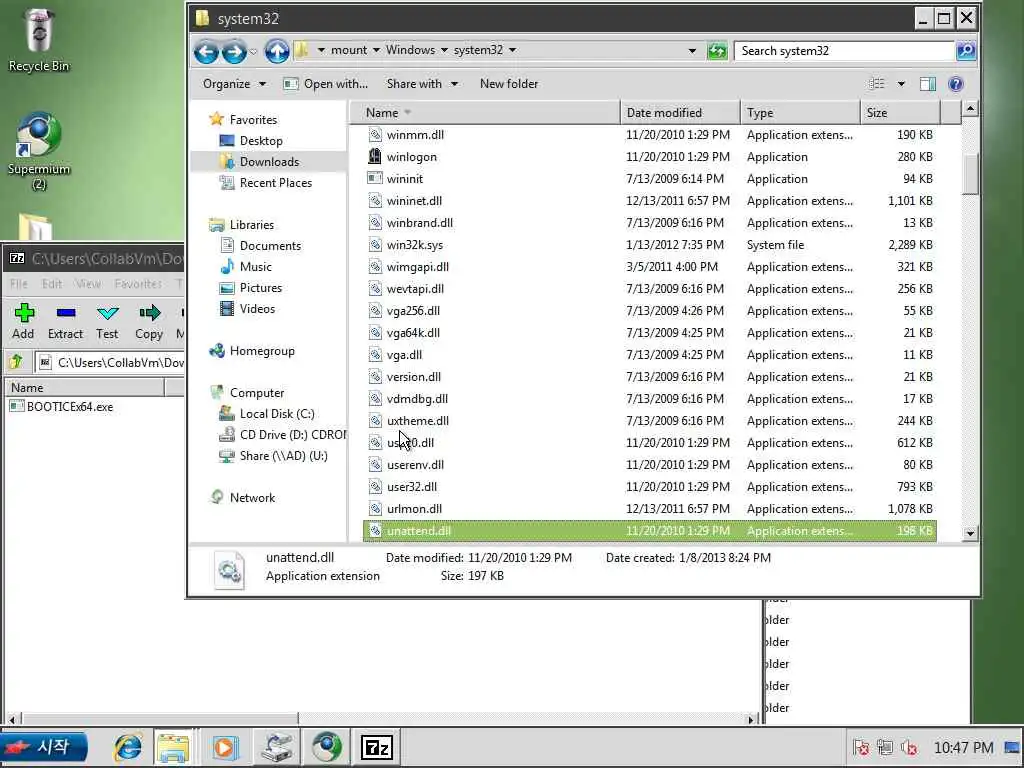Open Videos library
Image resolution: width=1024 pixels, height=768 pixels.
[257, 308]
